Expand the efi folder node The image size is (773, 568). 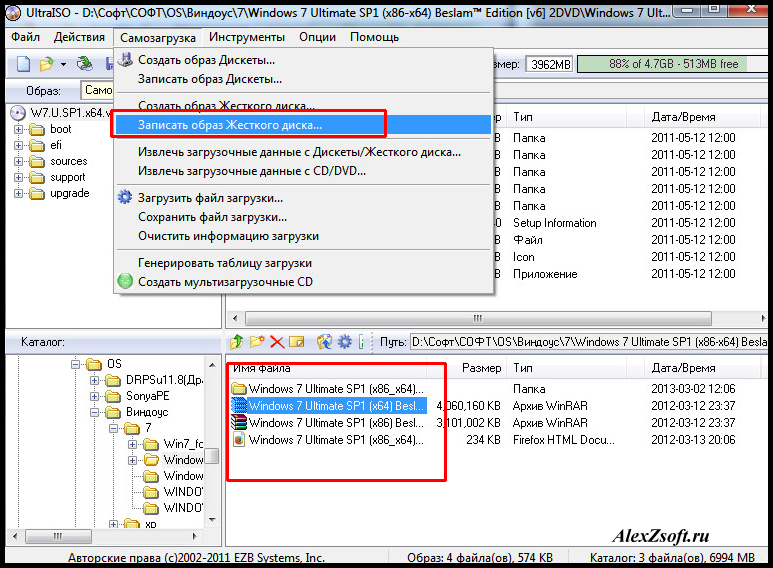[x=18, y=145]
